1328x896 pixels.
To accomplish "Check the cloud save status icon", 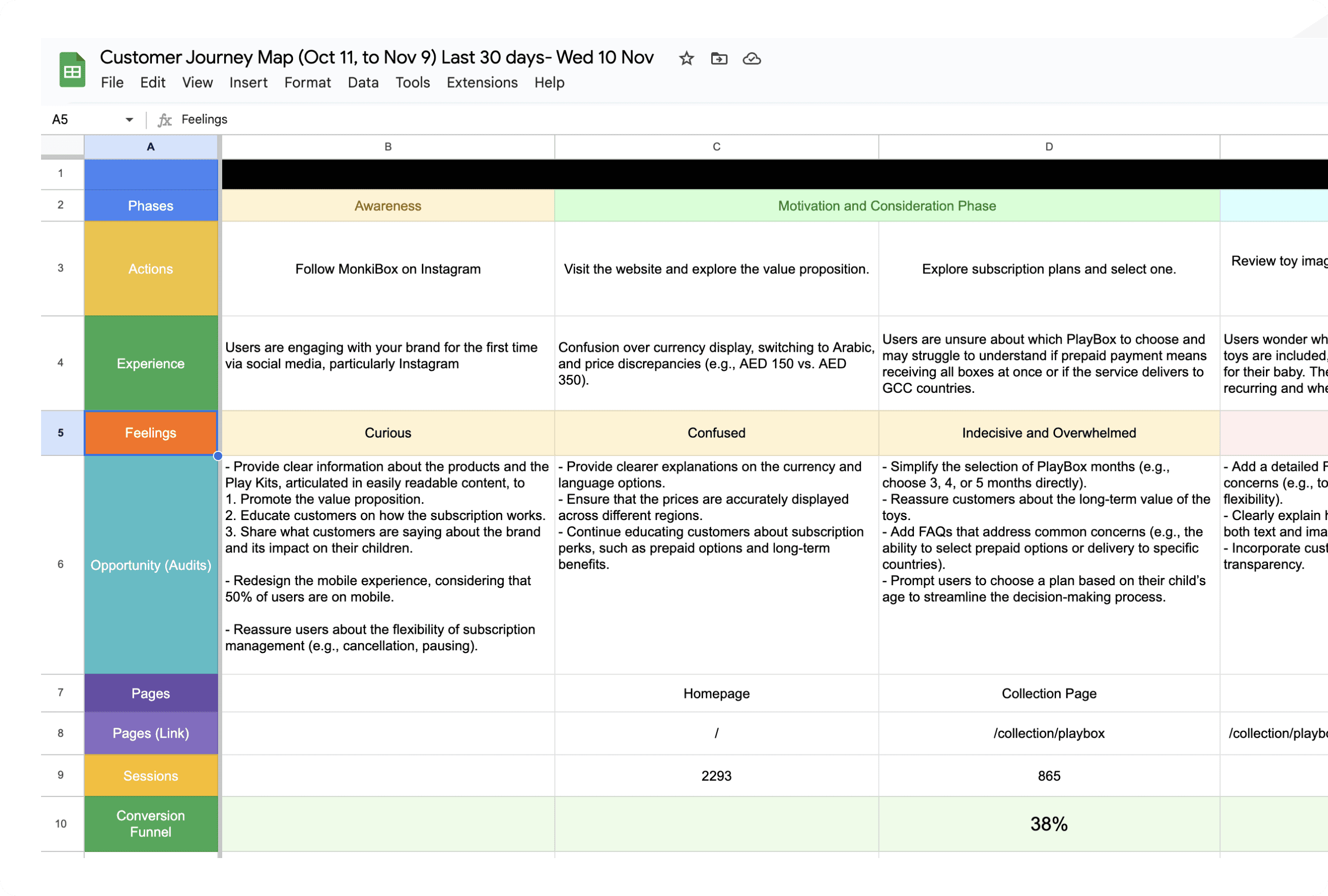I will (x=751, y=58).
